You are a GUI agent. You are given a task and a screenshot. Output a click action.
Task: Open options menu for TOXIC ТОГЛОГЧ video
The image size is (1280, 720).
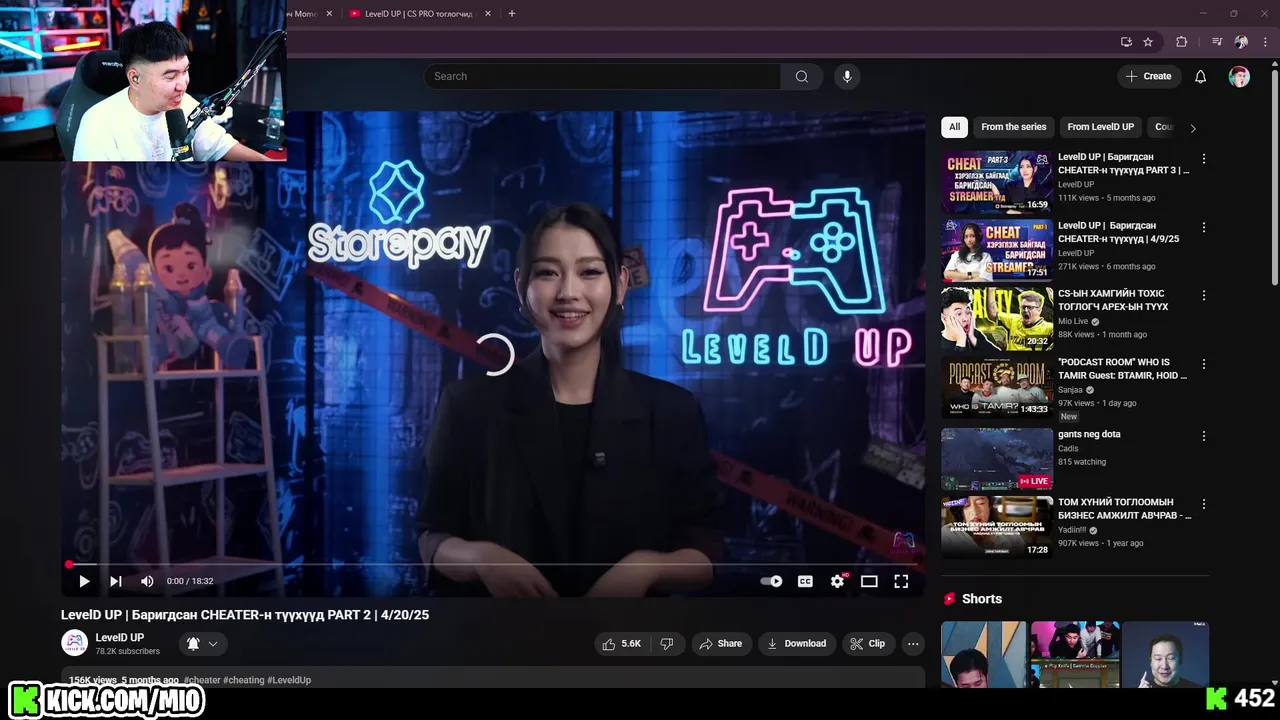1204,296
